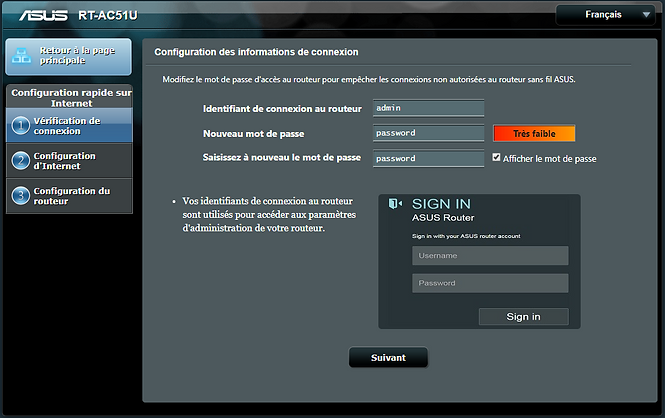
Task: Focus the Nouveau mot de passe field
Action: pos(428,133)
